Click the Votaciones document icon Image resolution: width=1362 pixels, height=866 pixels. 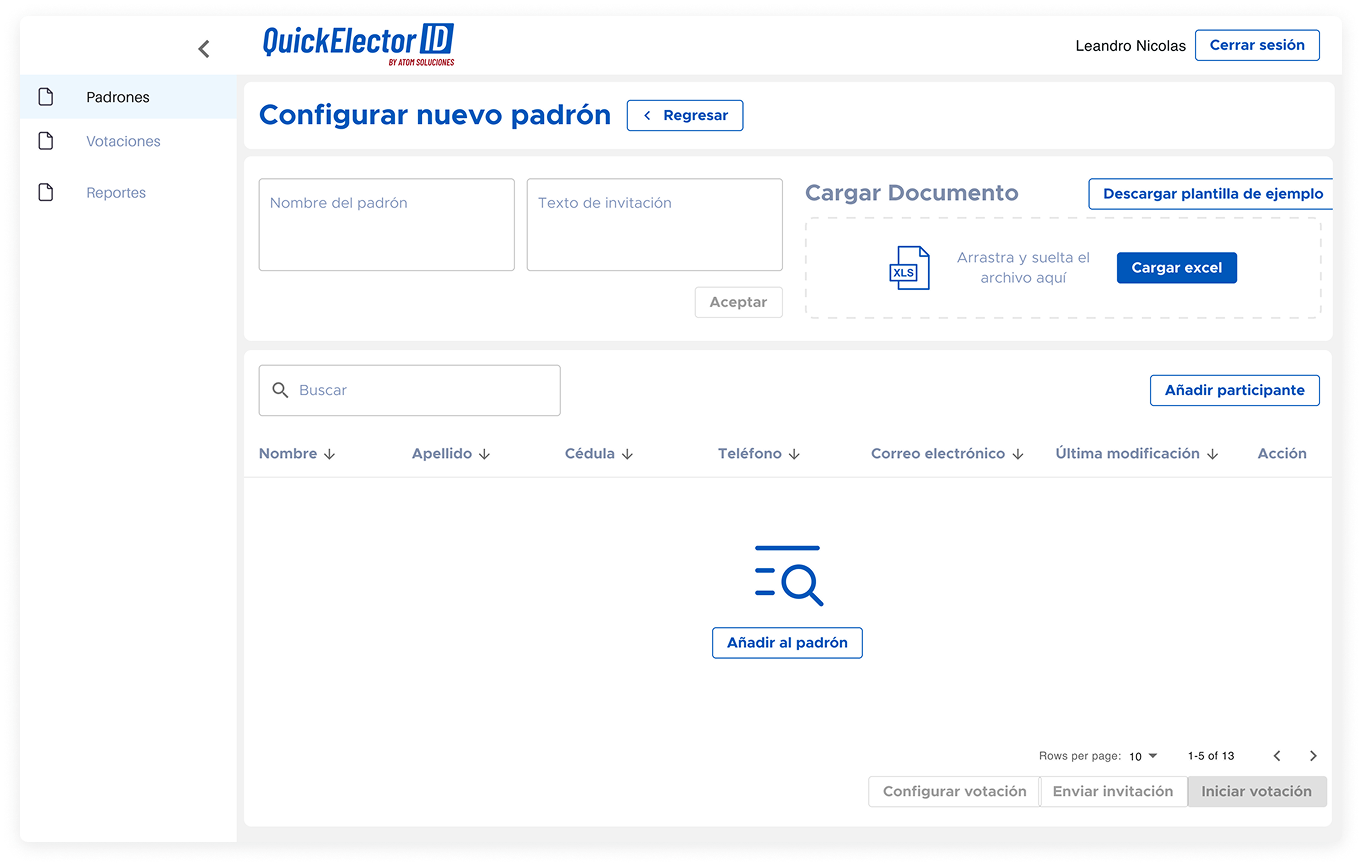(x=45, y=141)
